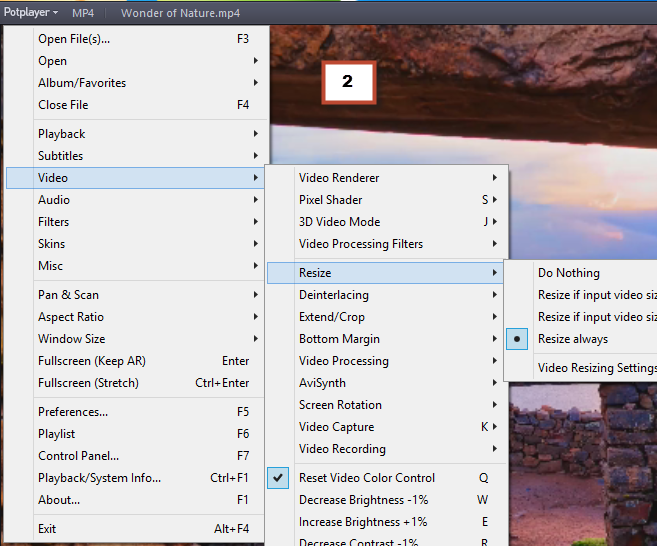Expand the Audio submenu
Viewport: 657px width, 546px height.
point(135,200)
